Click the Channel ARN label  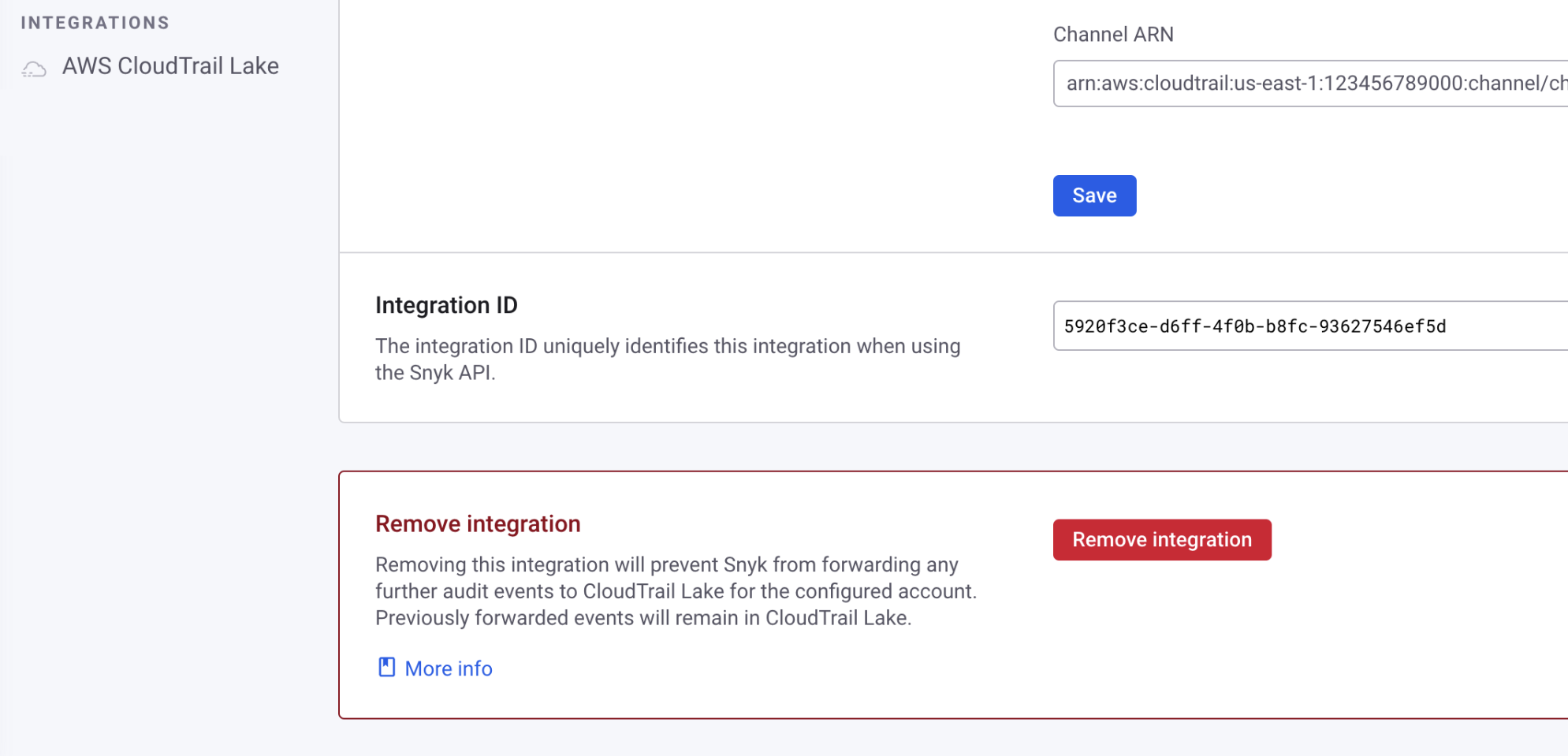(1114, 34)
